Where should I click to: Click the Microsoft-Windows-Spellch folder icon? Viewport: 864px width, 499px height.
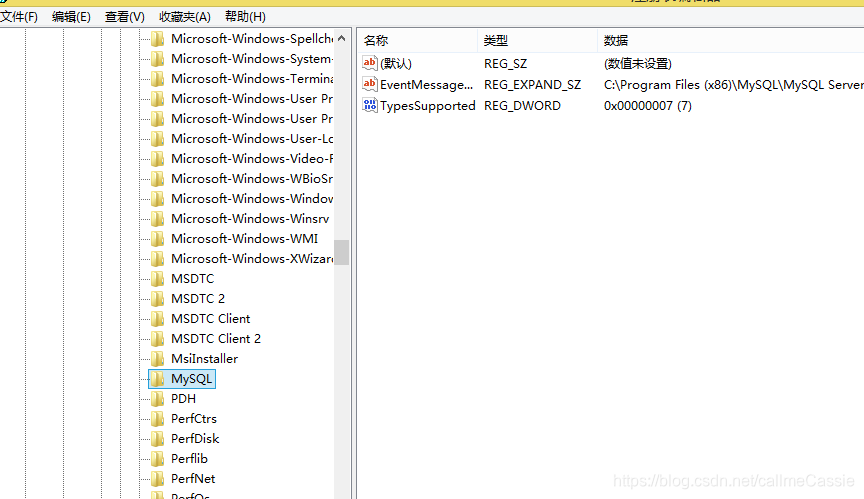click(x=158, y=39)
